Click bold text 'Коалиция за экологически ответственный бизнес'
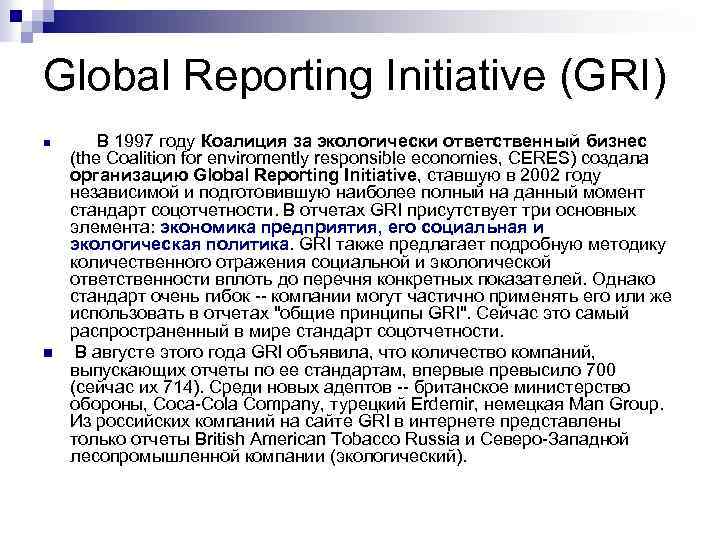This screenshot has height=540, width=720. (424, 141)
